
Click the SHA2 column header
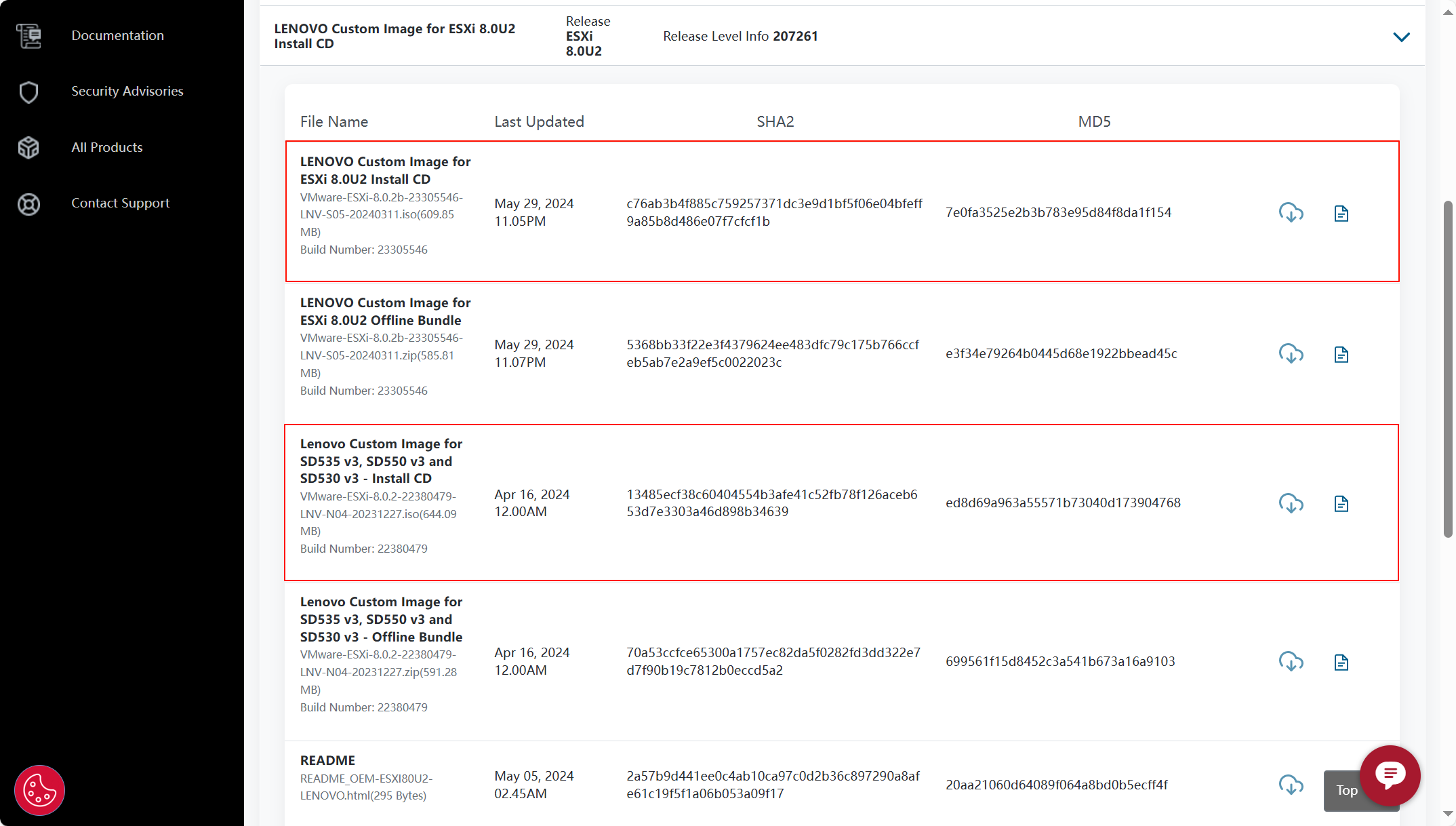[x=775, y=121]
